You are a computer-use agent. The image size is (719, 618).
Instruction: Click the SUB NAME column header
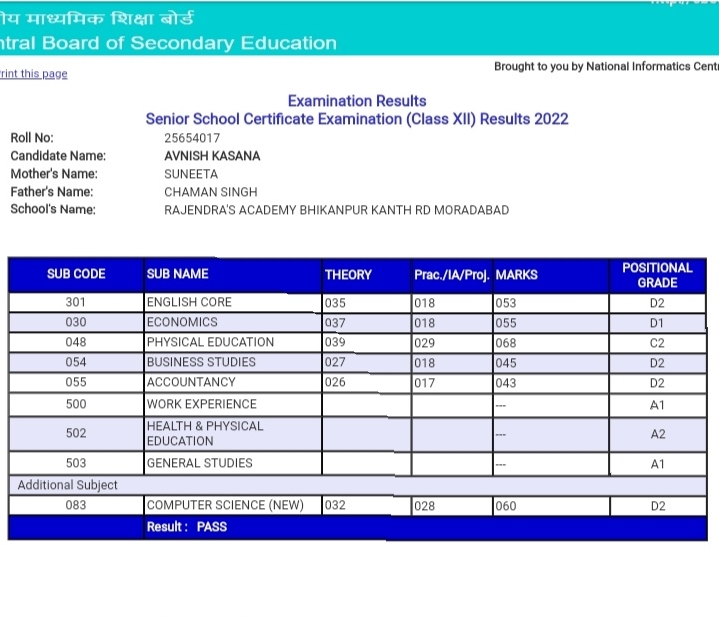pyautogui.click(x=233, y=274)
